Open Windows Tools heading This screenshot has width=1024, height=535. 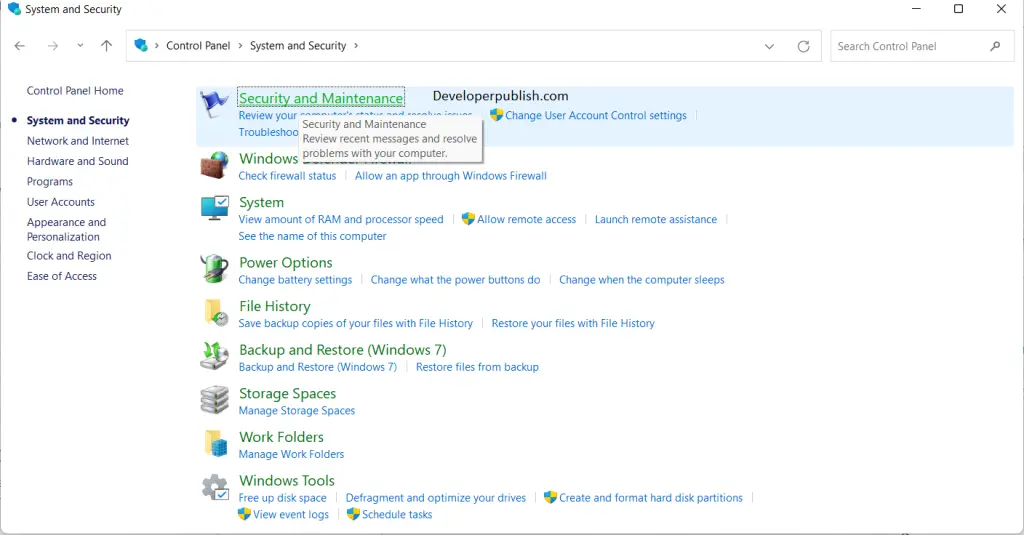287,481
